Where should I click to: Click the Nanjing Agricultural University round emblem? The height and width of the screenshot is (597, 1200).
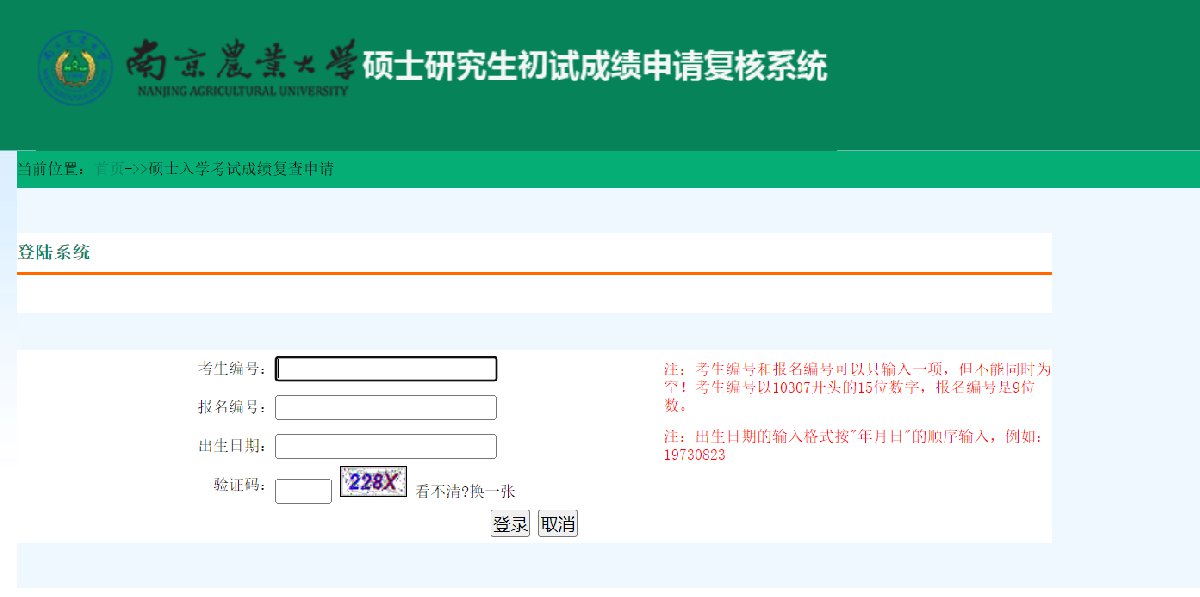click(x=75, y=68)
